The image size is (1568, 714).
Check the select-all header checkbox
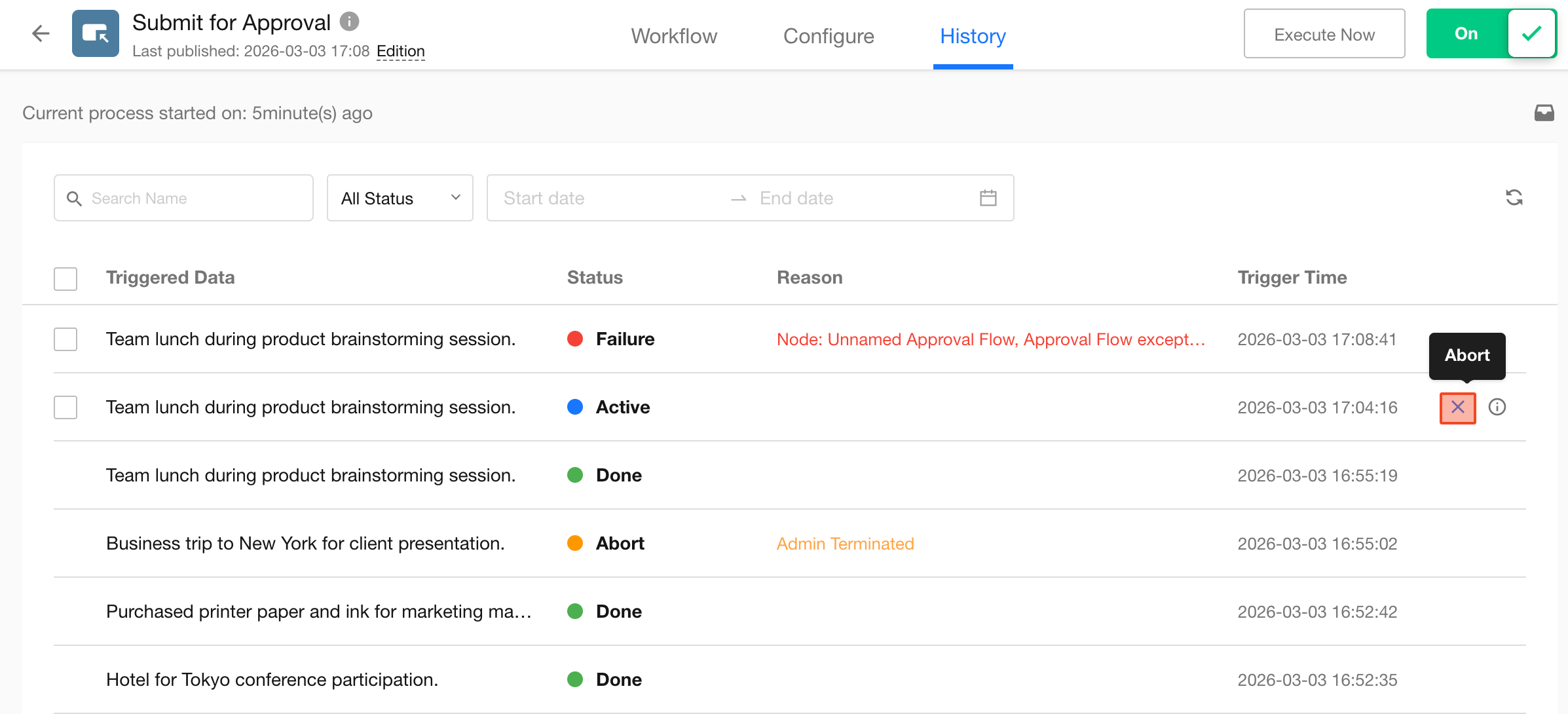[65, 278]
